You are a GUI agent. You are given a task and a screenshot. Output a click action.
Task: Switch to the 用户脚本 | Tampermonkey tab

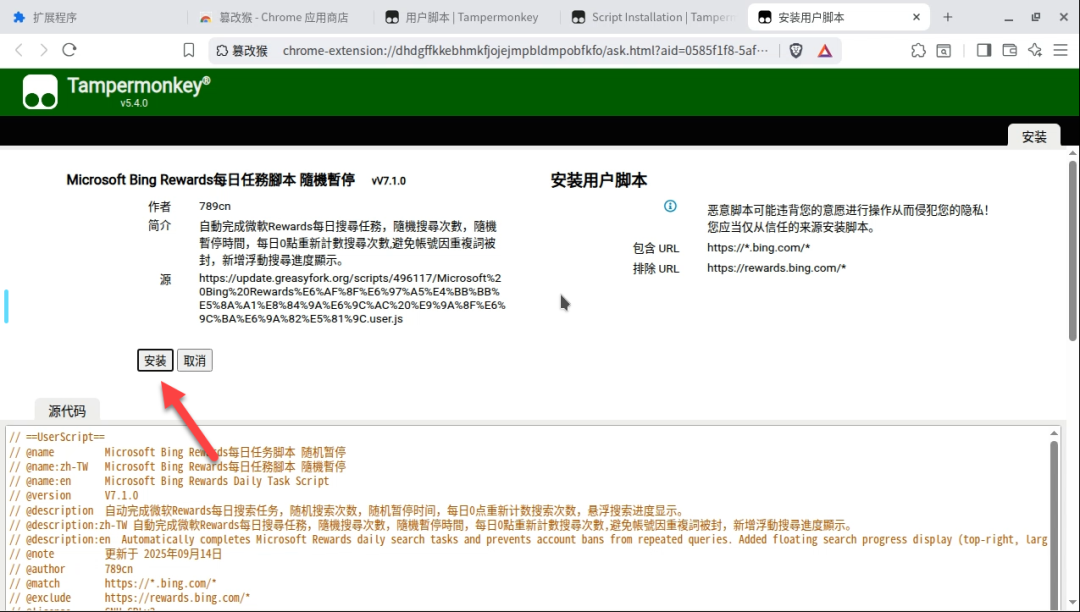tap(466, 17)
